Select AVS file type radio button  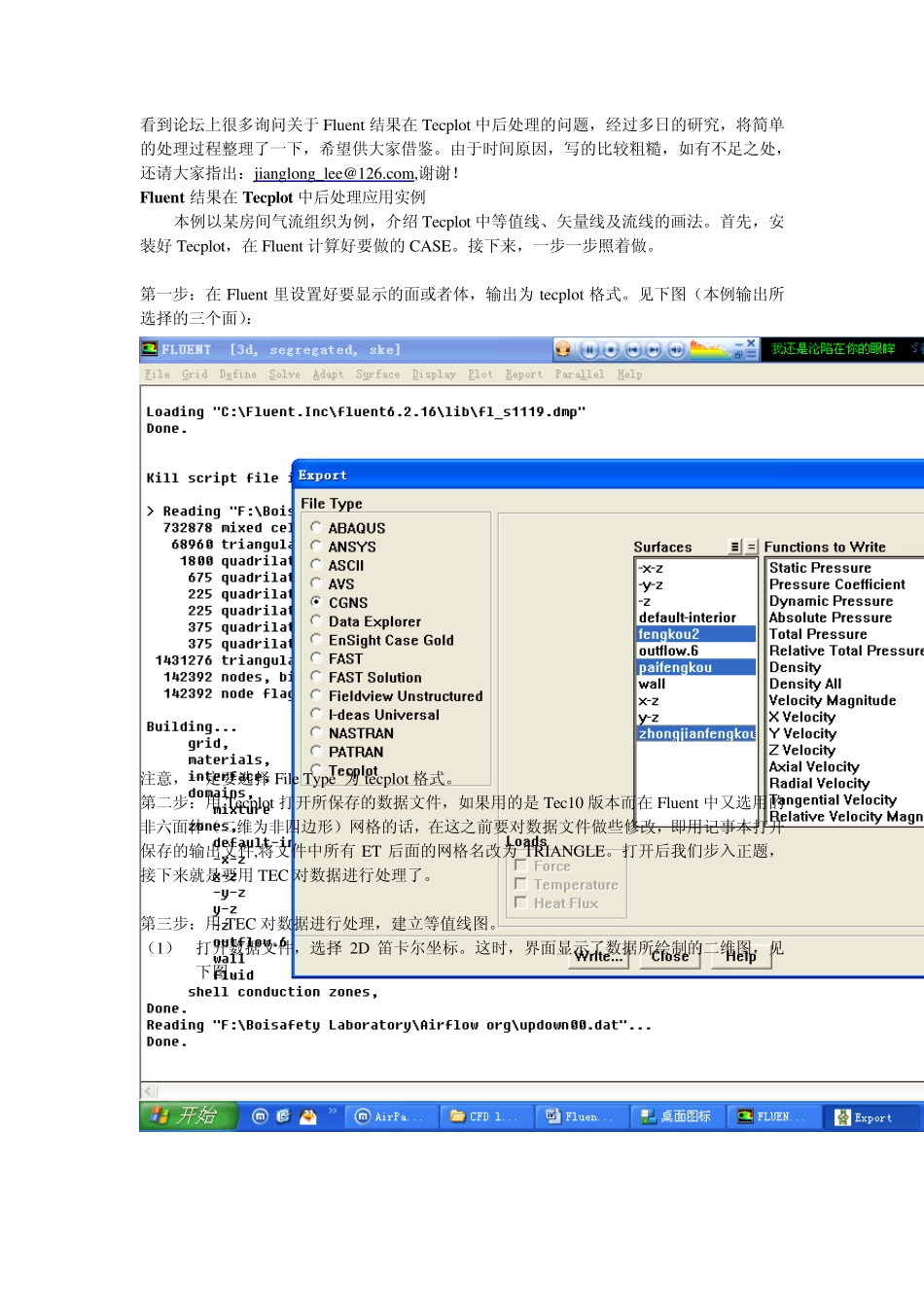(x=316, y=583)
